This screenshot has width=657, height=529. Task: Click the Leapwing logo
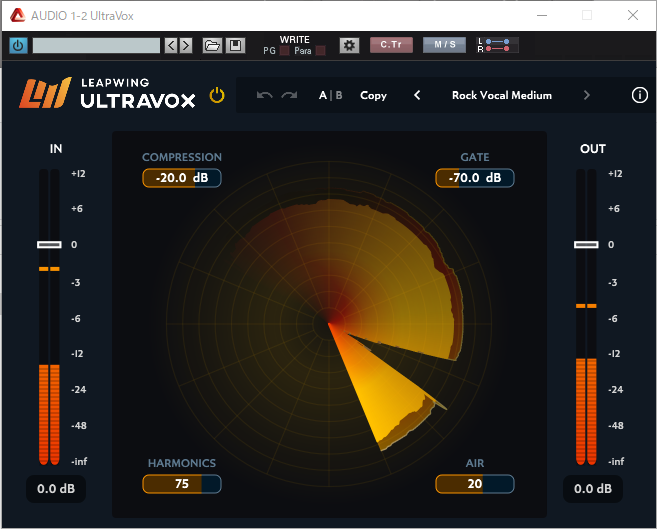[45, 93]
